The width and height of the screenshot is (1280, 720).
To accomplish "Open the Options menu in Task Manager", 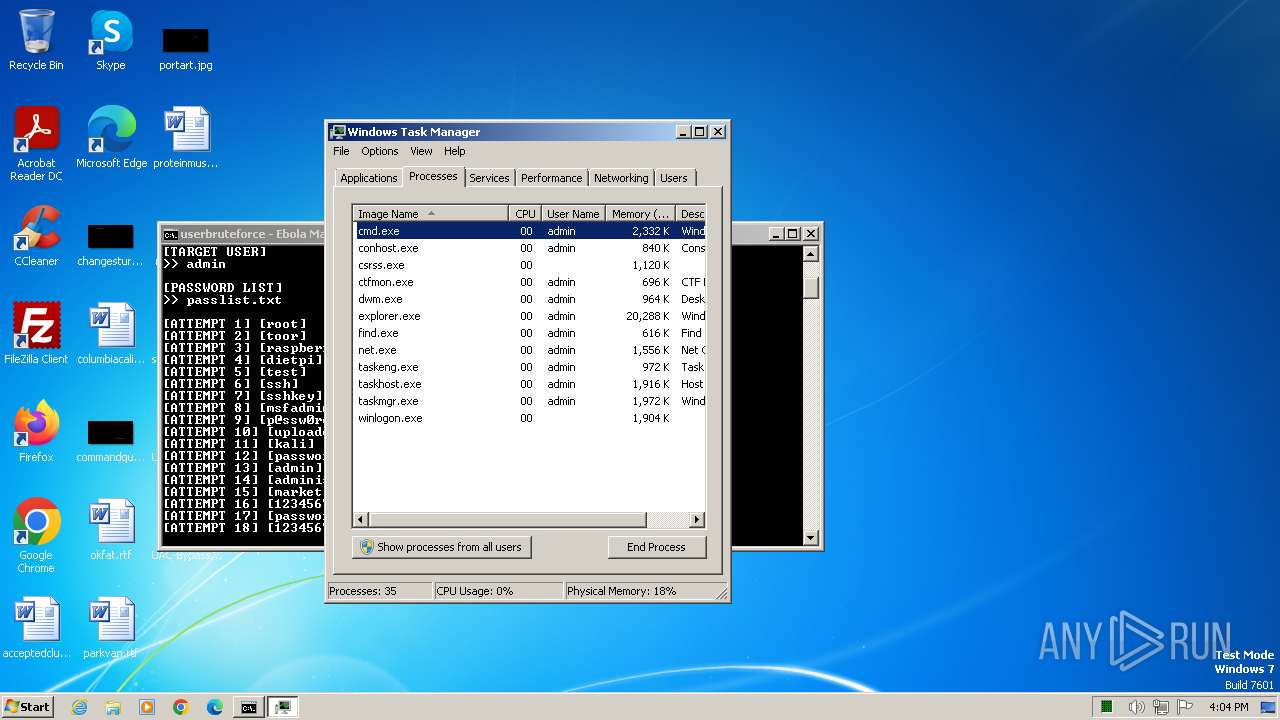I will point(380,151).
